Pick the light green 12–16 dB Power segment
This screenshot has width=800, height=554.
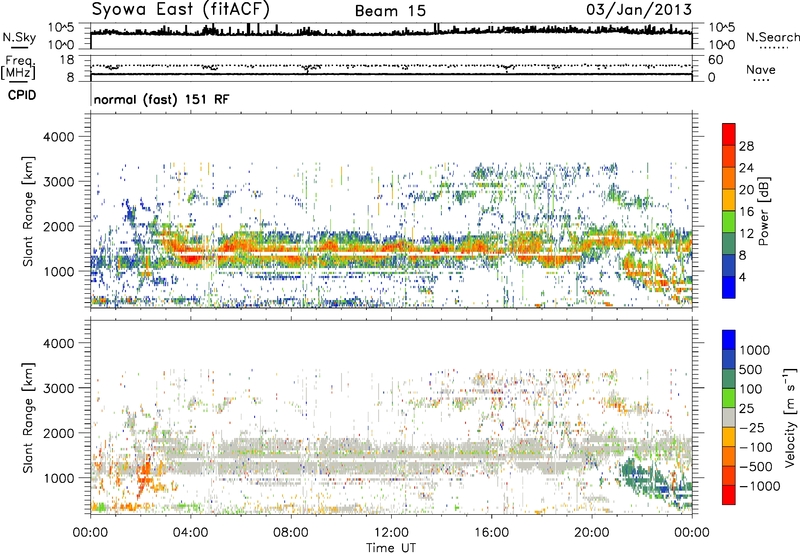click(x=729, y=221)
